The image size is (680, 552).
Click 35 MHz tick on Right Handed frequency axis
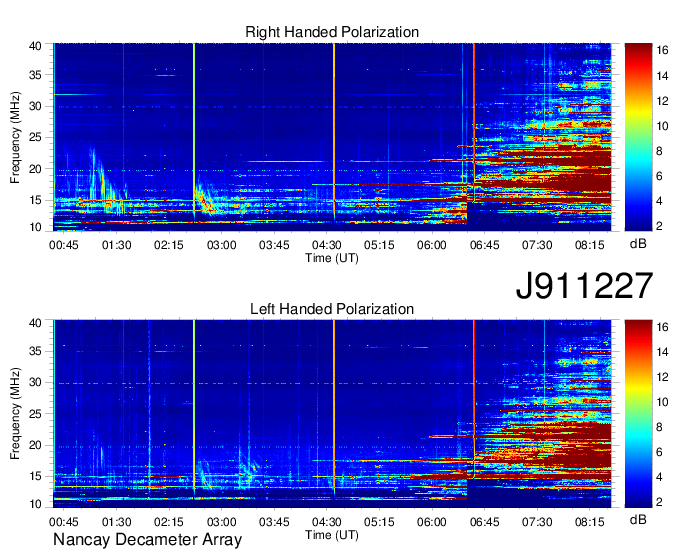coord(35,75)
